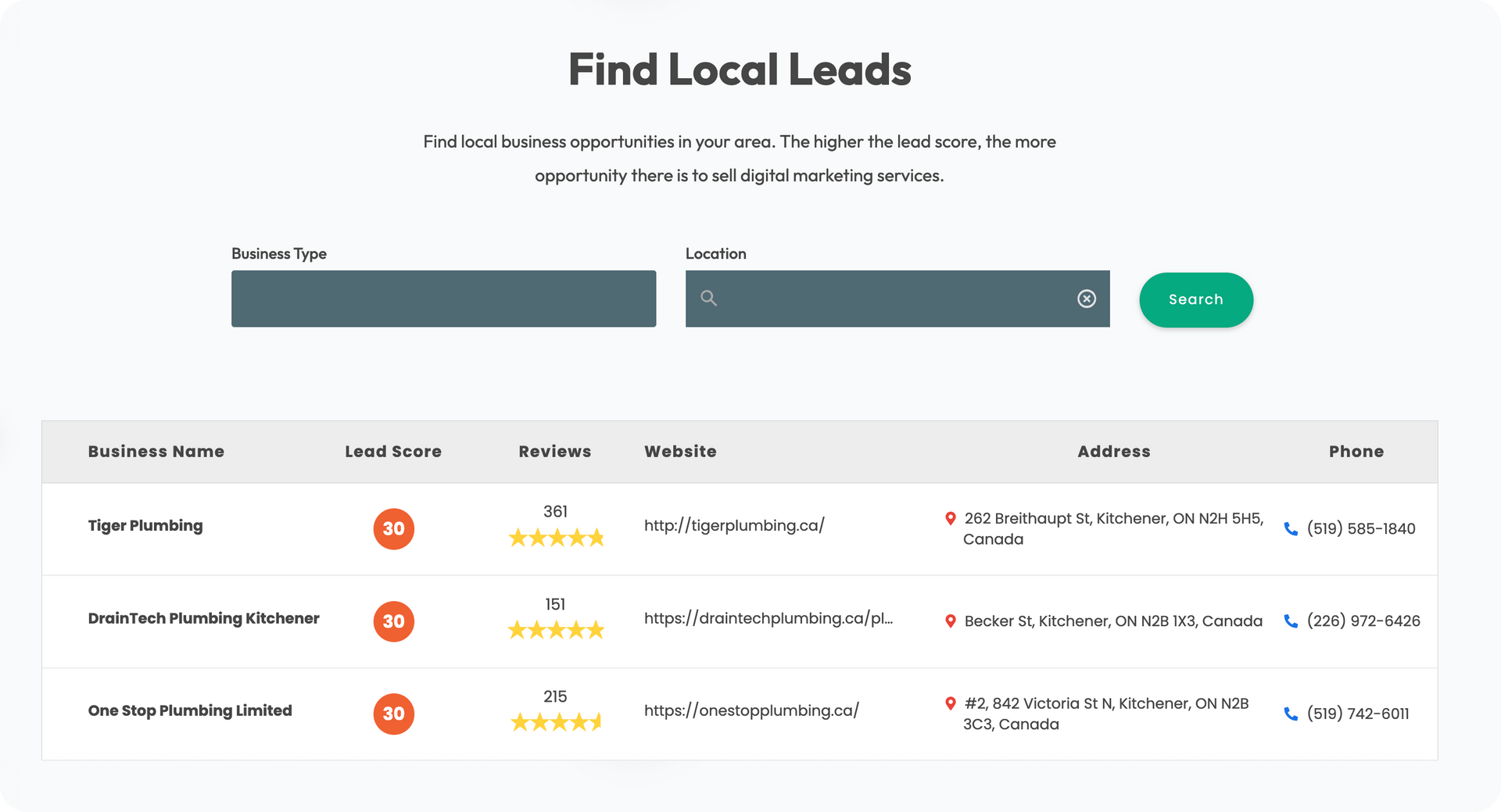Select the DrainTech Plumbing Kitchener business name
Viewport: 1501px width, 812px height.
[x=203, y=618]
